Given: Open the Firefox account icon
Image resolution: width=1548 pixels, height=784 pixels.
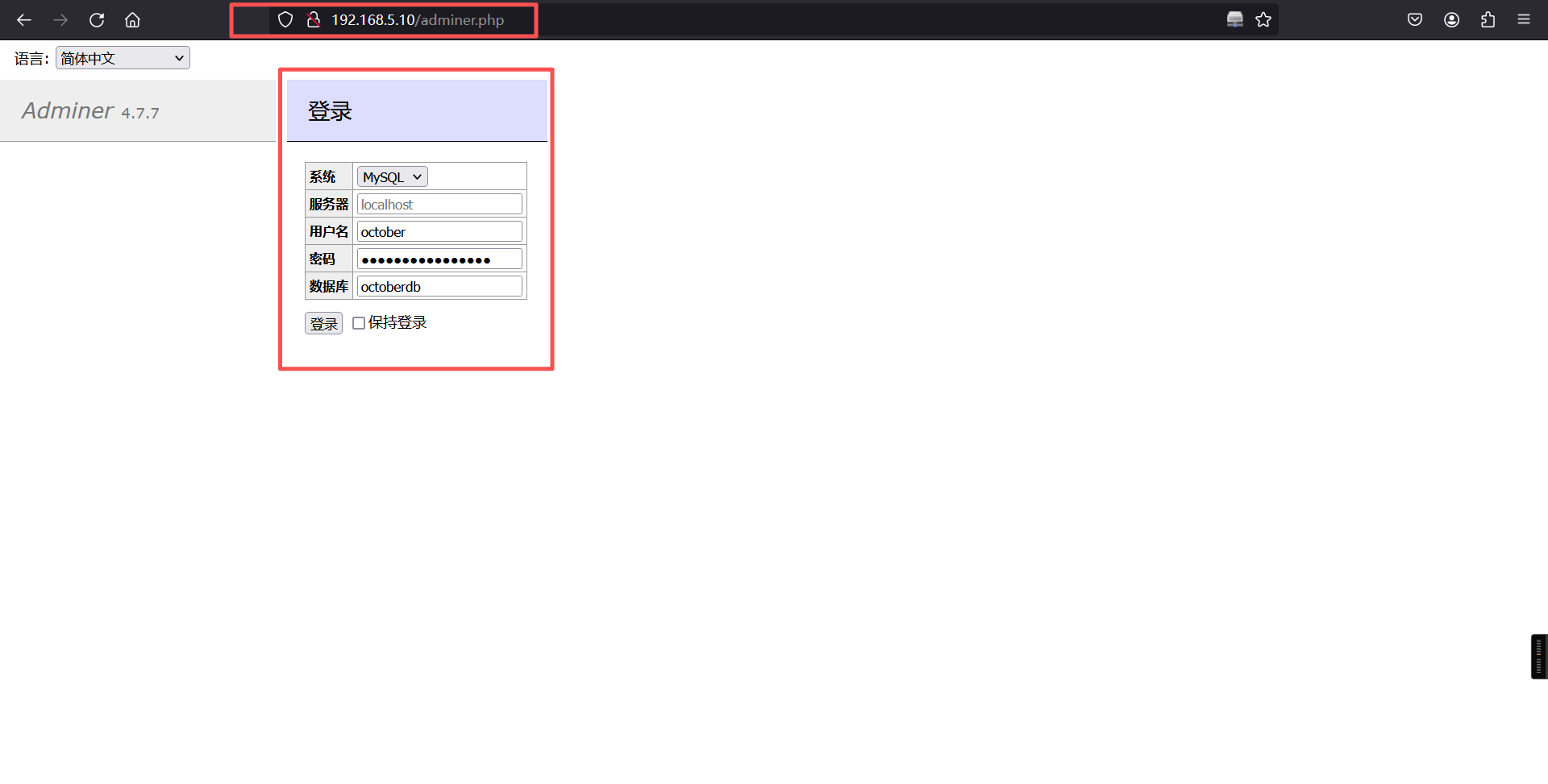Looking at the screenshot, I should click(x=1451, y=19).
